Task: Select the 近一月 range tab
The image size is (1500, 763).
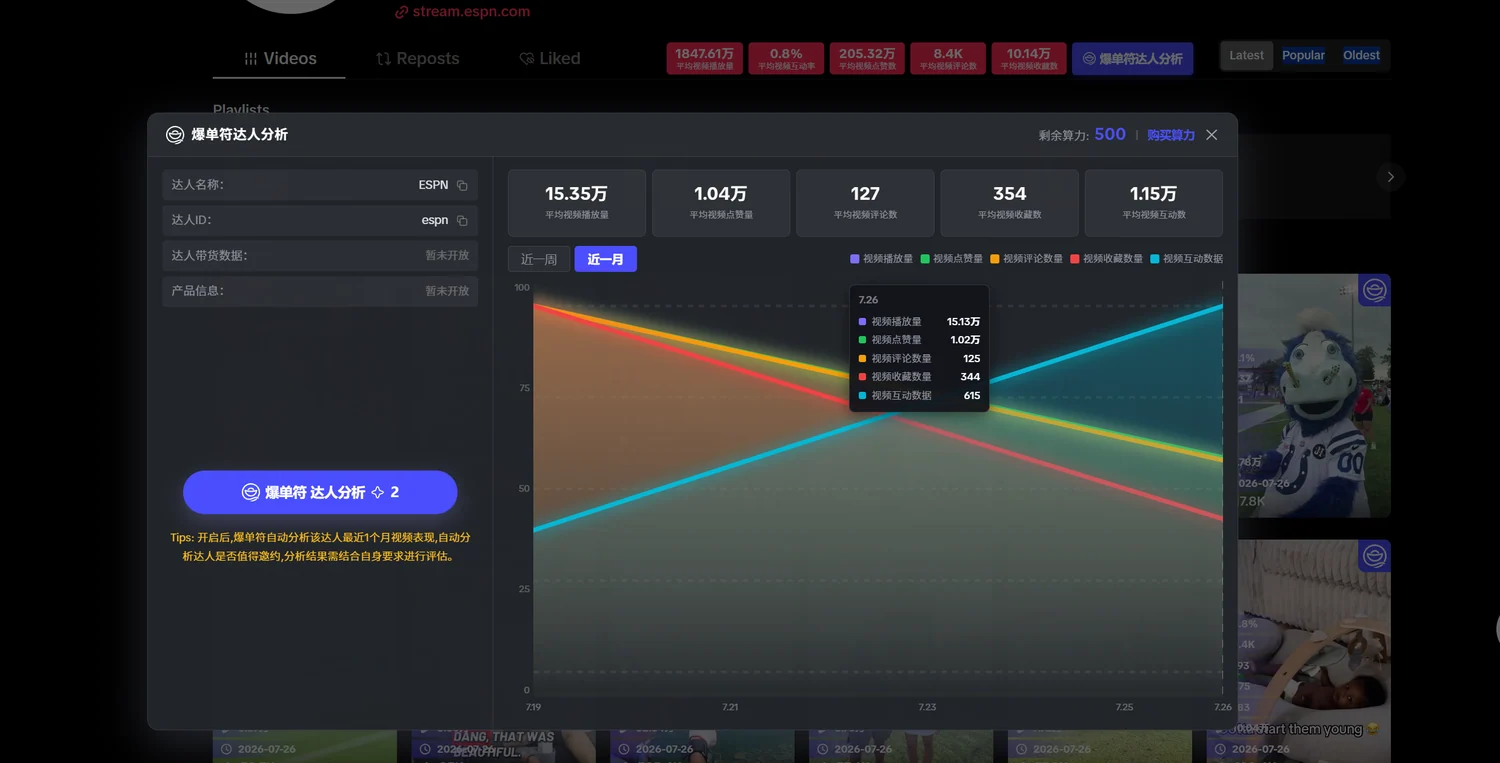Action: pyautogui.click(x=605, y=259)
